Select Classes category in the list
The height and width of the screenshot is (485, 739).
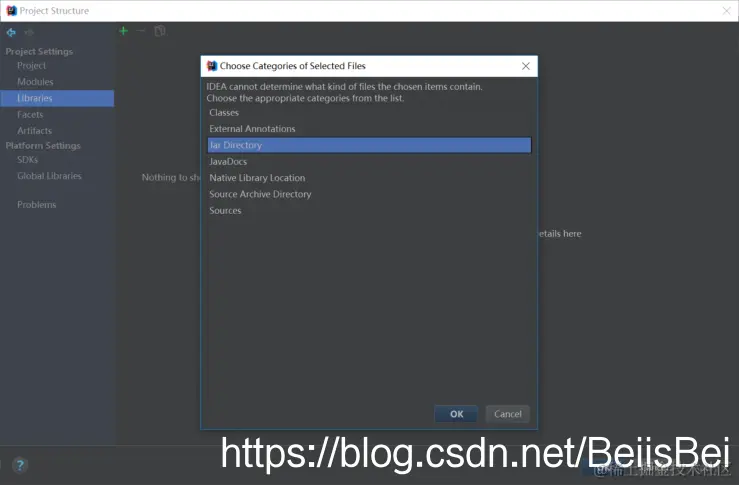click(x=370, y=113)
